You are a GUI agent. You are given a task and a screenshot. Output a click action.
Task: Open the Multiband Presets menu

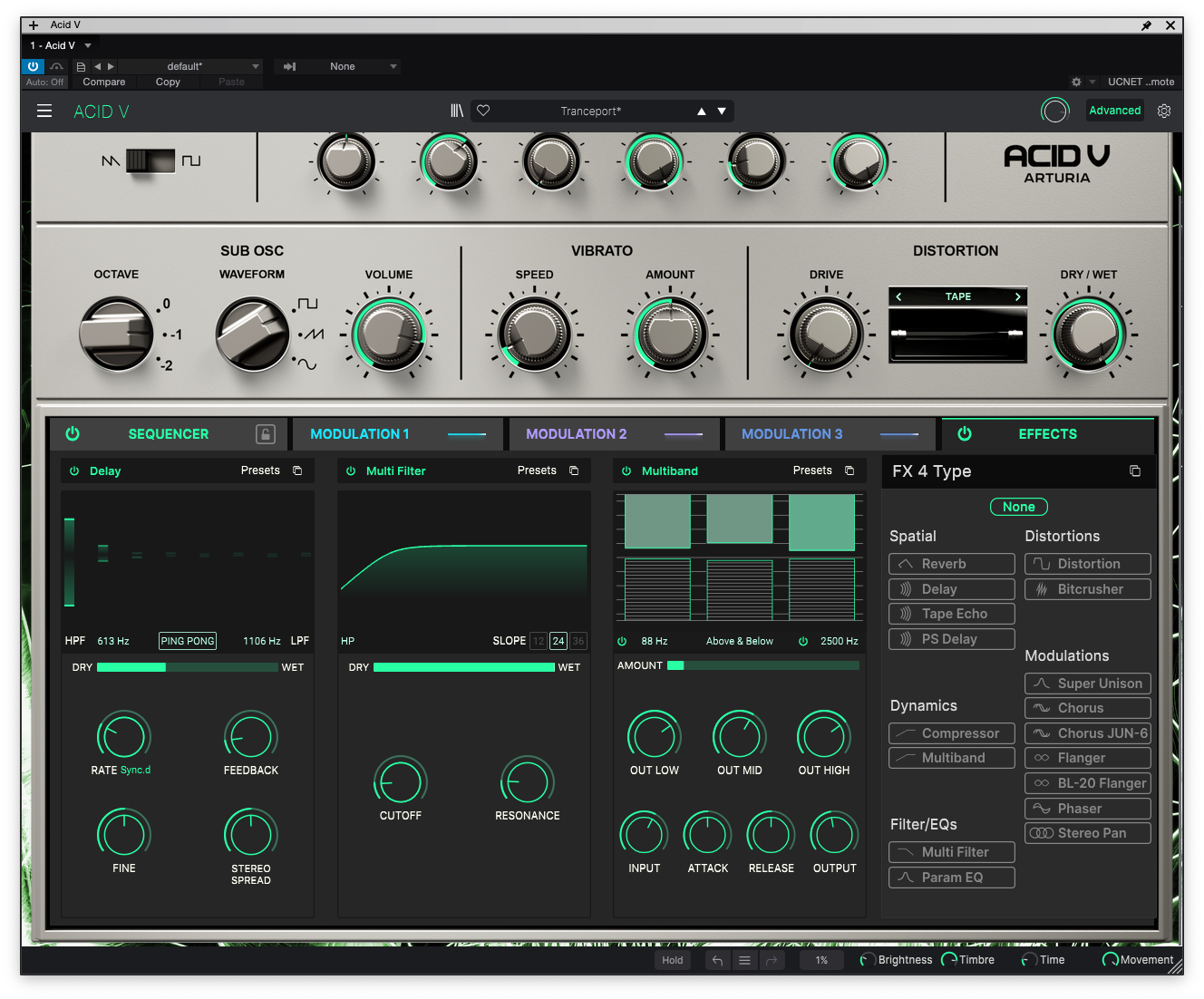812,470
